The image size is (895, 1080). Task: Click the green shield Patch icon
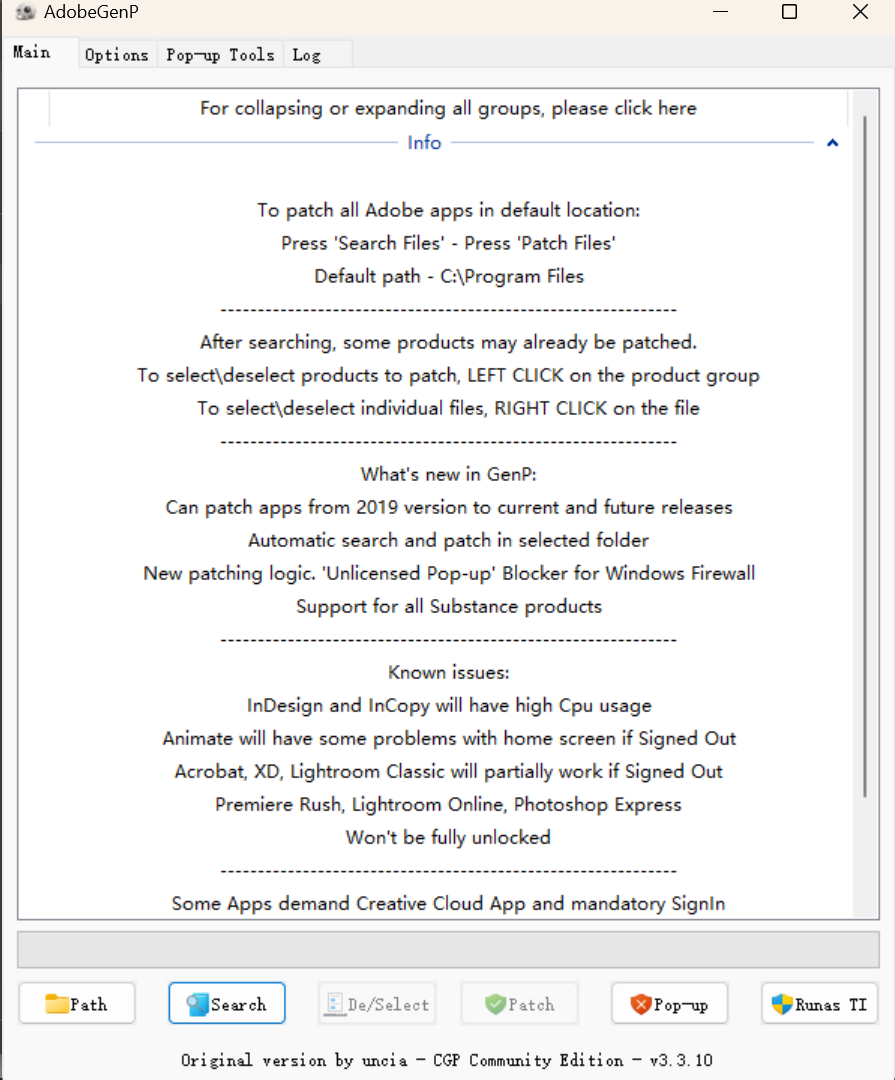(x=495, y=1004)
